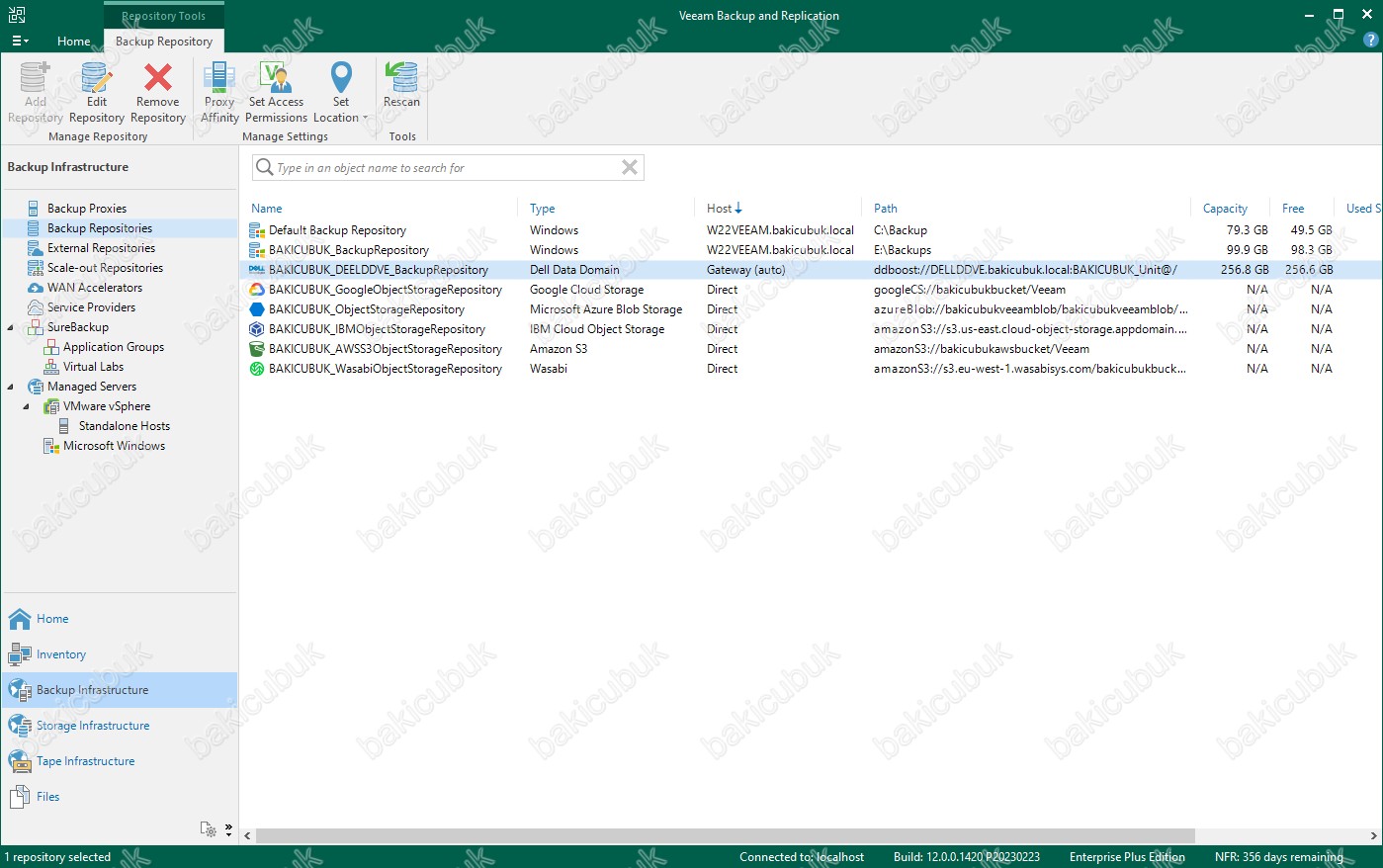1383x868 pixels.
Task: Select Microsoft Windows in the tree
Action: coord(114,446)
